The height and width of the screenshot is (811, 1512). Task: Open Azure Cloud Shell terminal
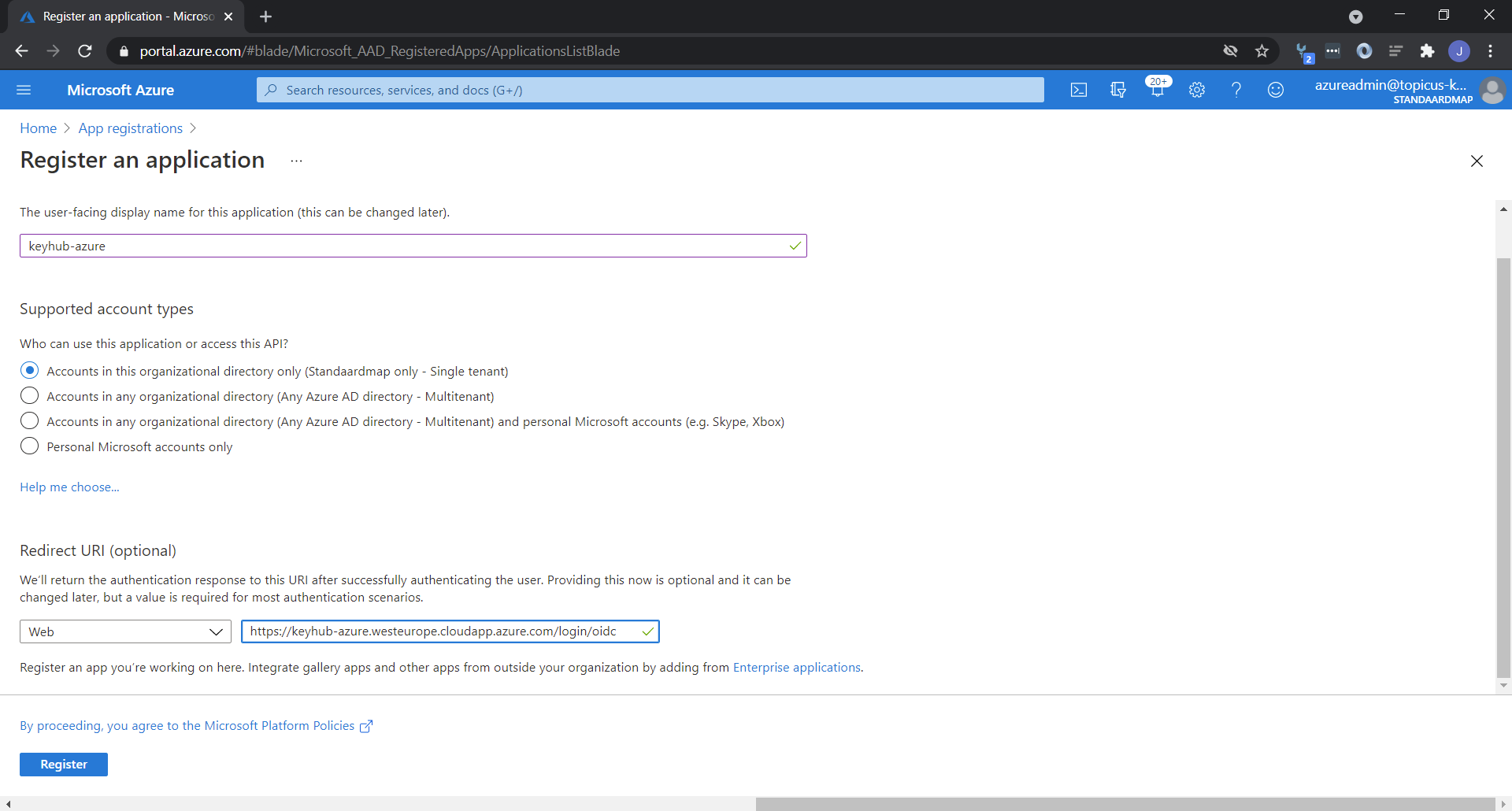click(1078, 90)
